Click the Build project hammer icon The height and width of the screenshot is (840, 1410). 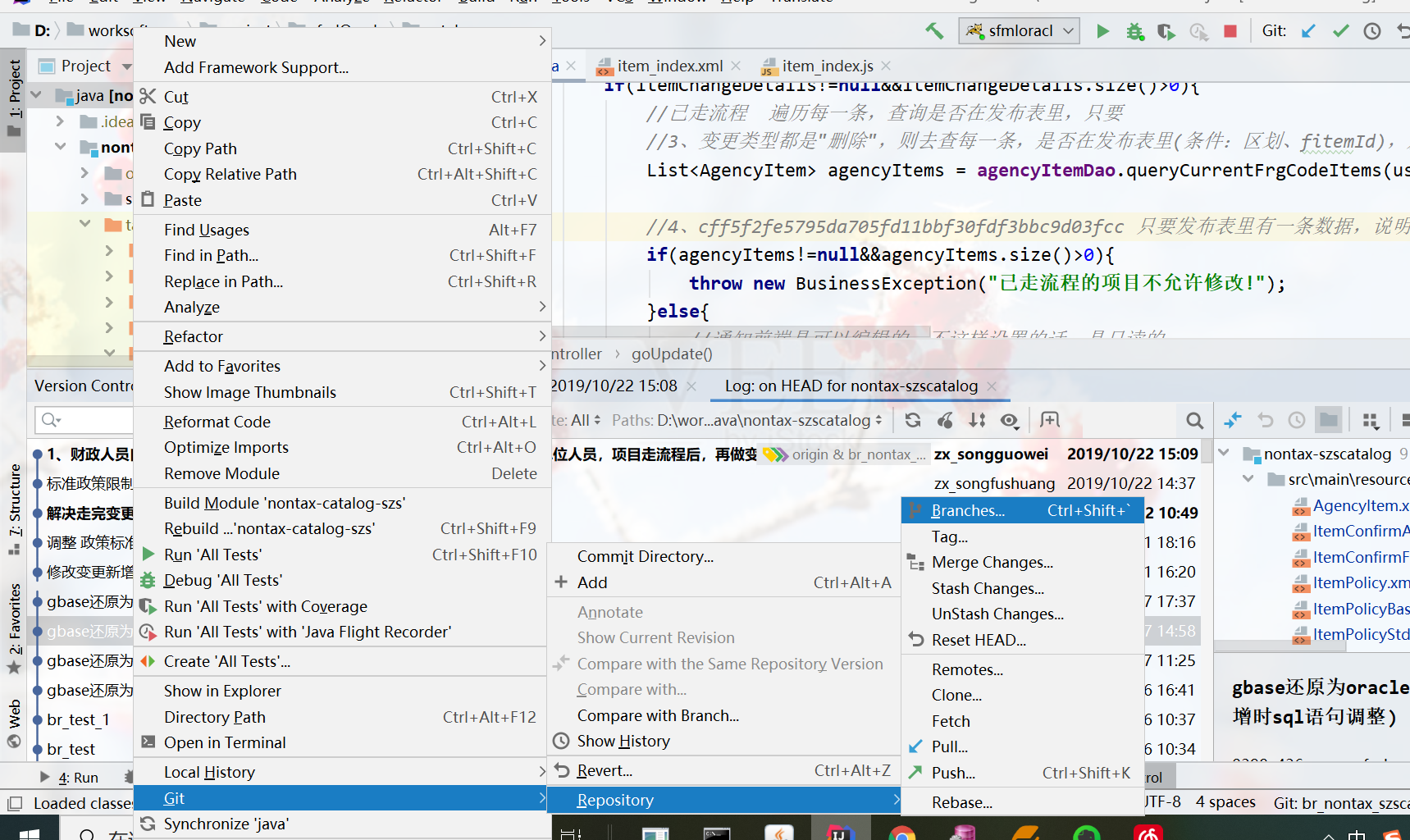click(x=934, y=31)
